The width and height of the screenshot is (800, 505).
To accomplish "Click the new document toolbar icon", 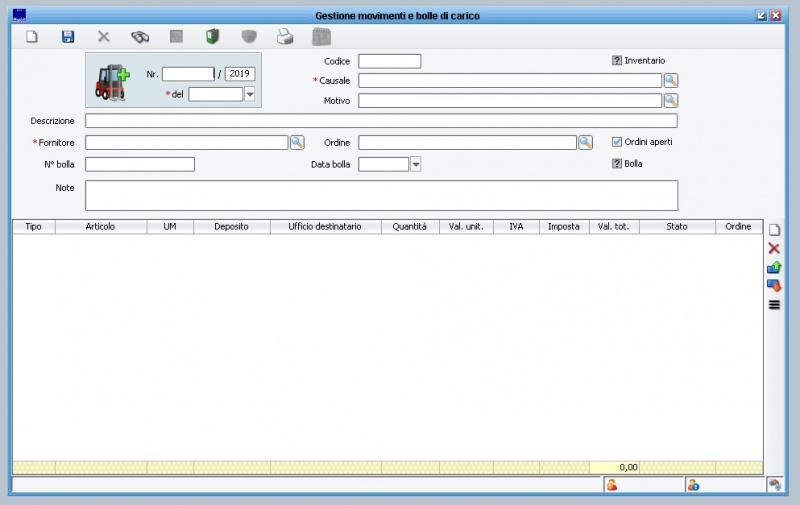I will [x=31, y=37].
